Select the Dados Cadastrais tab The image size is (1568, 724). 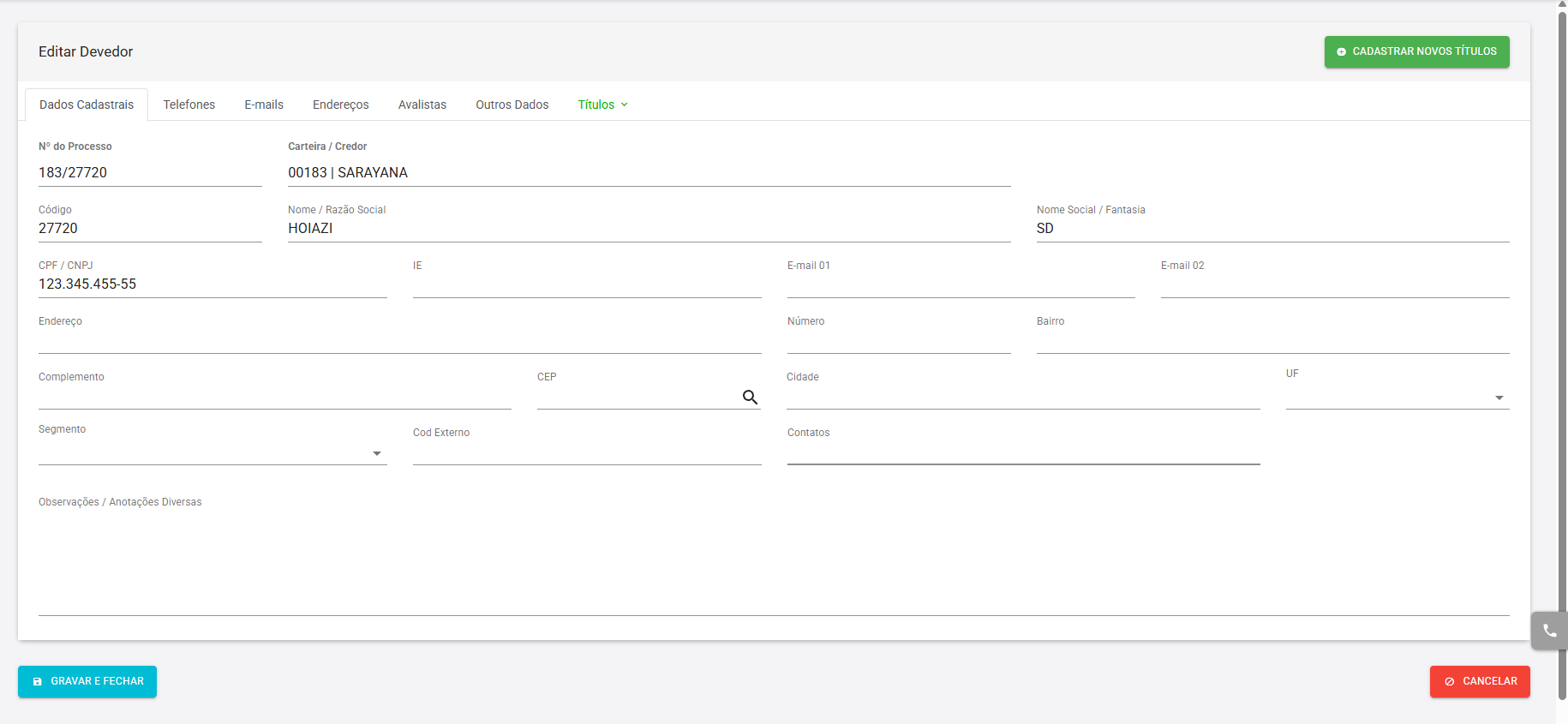(x=87, y=105)
